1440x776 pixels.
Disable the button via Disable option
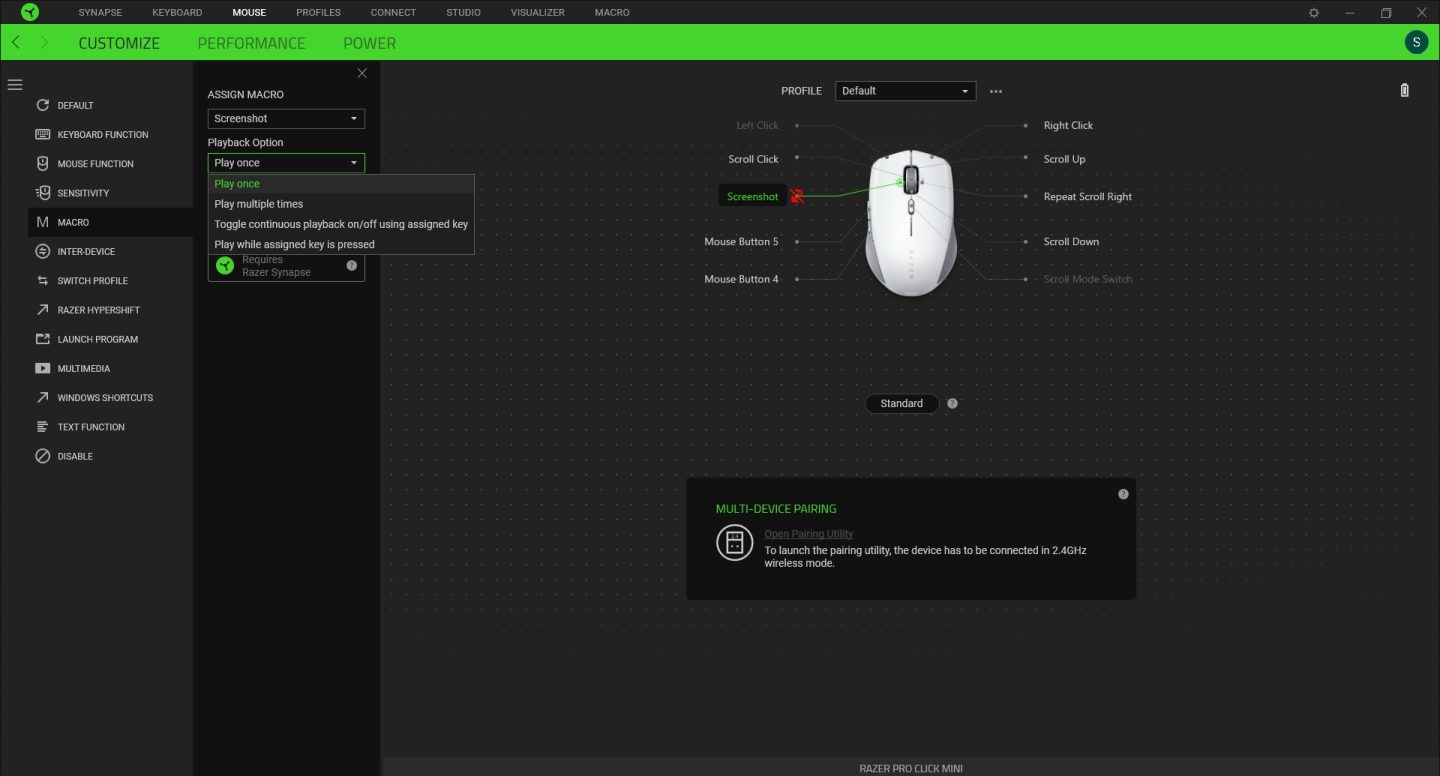pos(75,456)
